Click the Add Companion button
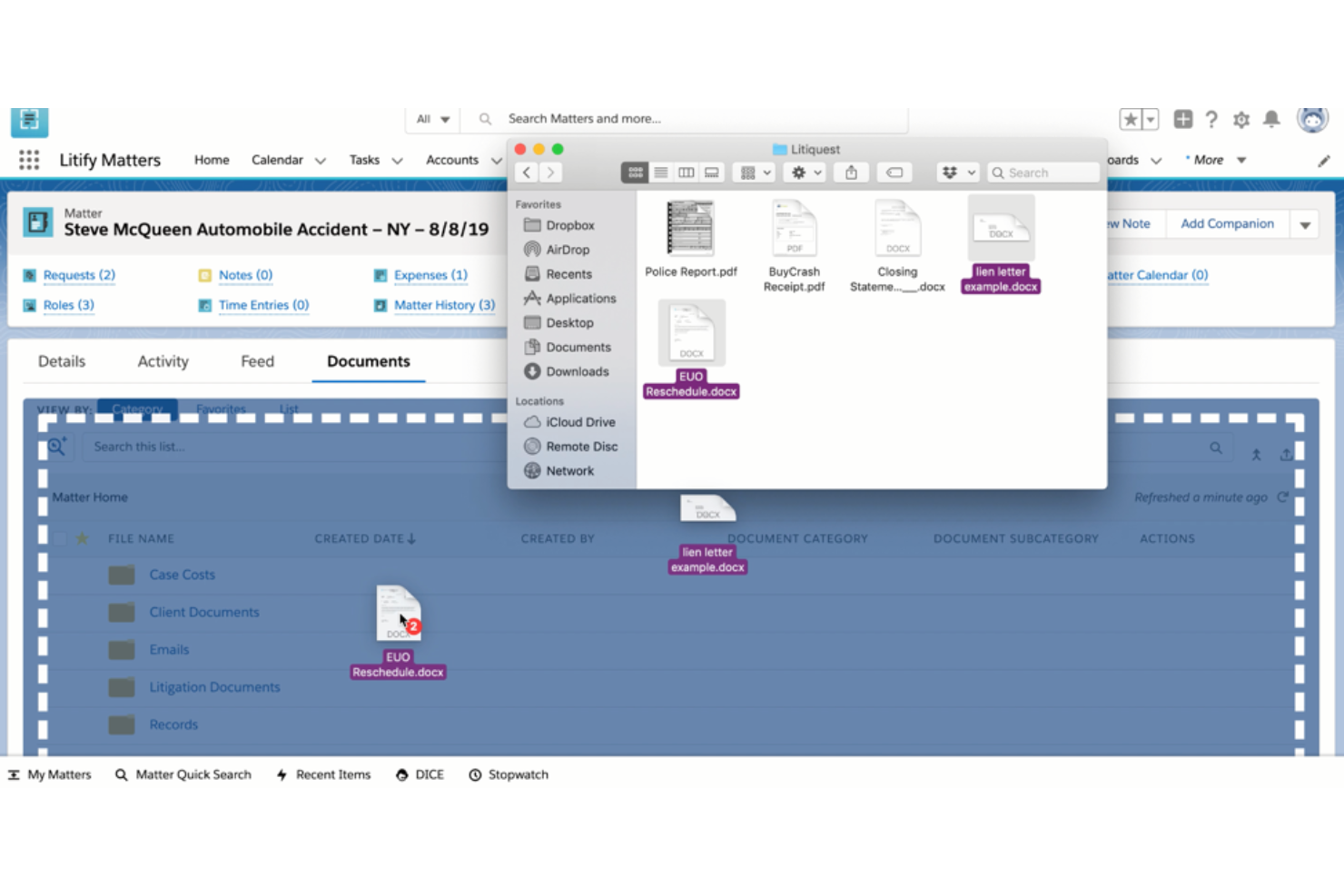The image size is (1344, 896). (1227, 223)
